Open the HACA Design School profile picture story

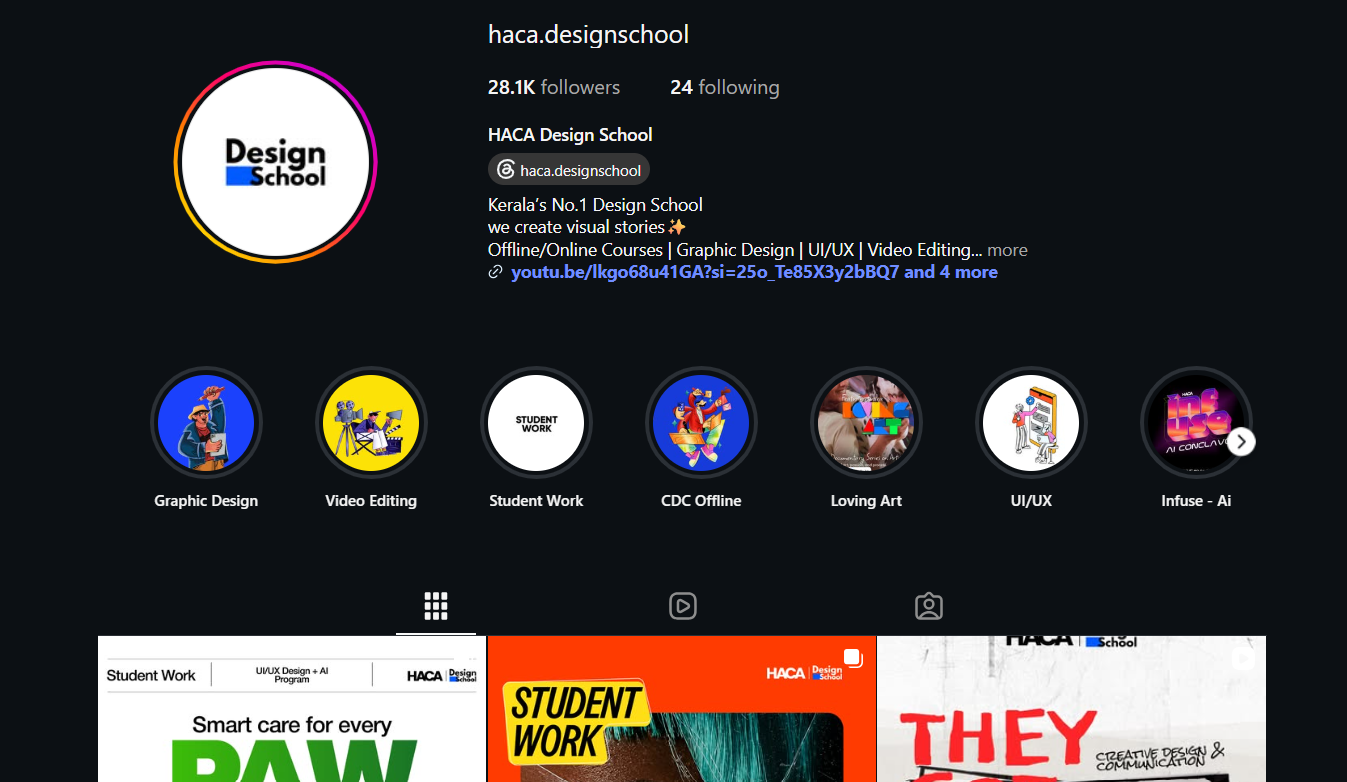point(275,162)
